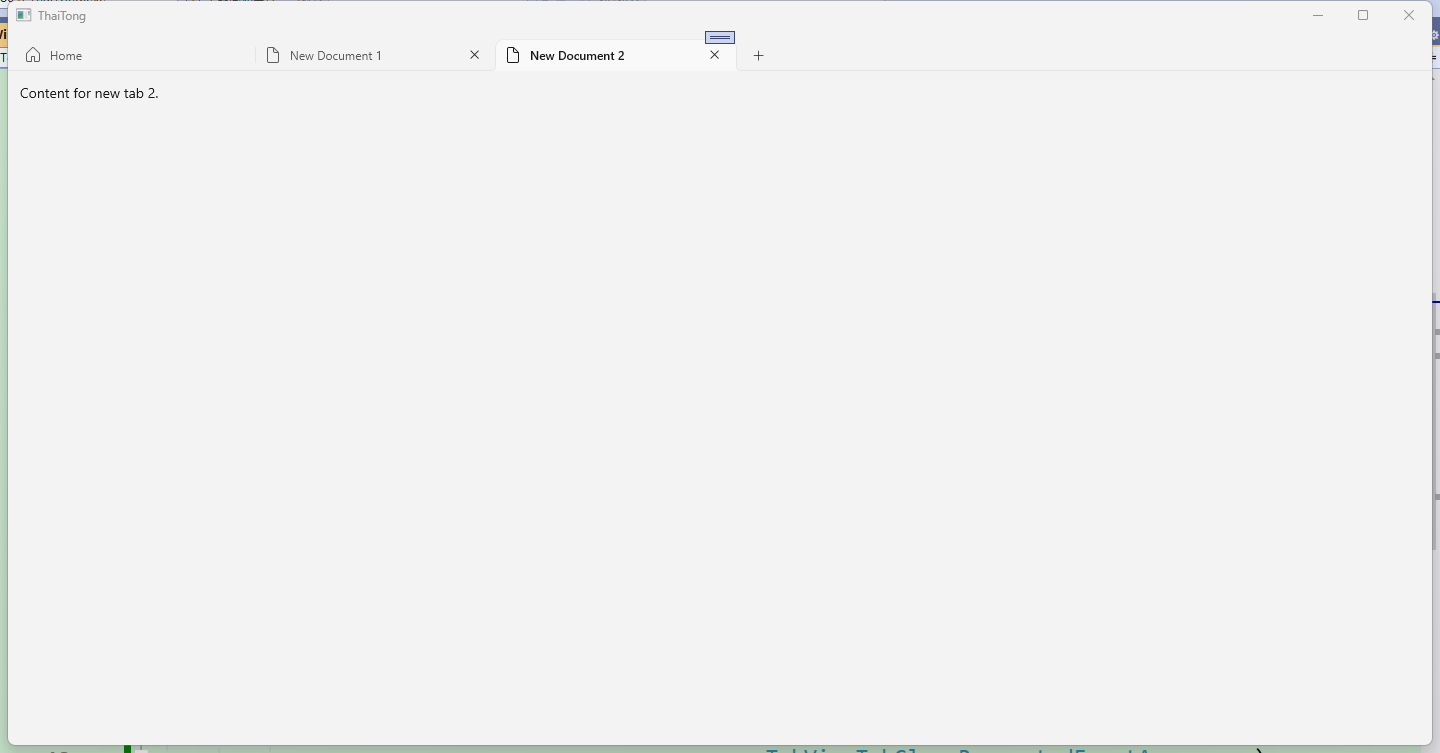Click the ThaiTong window title text

tap(62, 16)
